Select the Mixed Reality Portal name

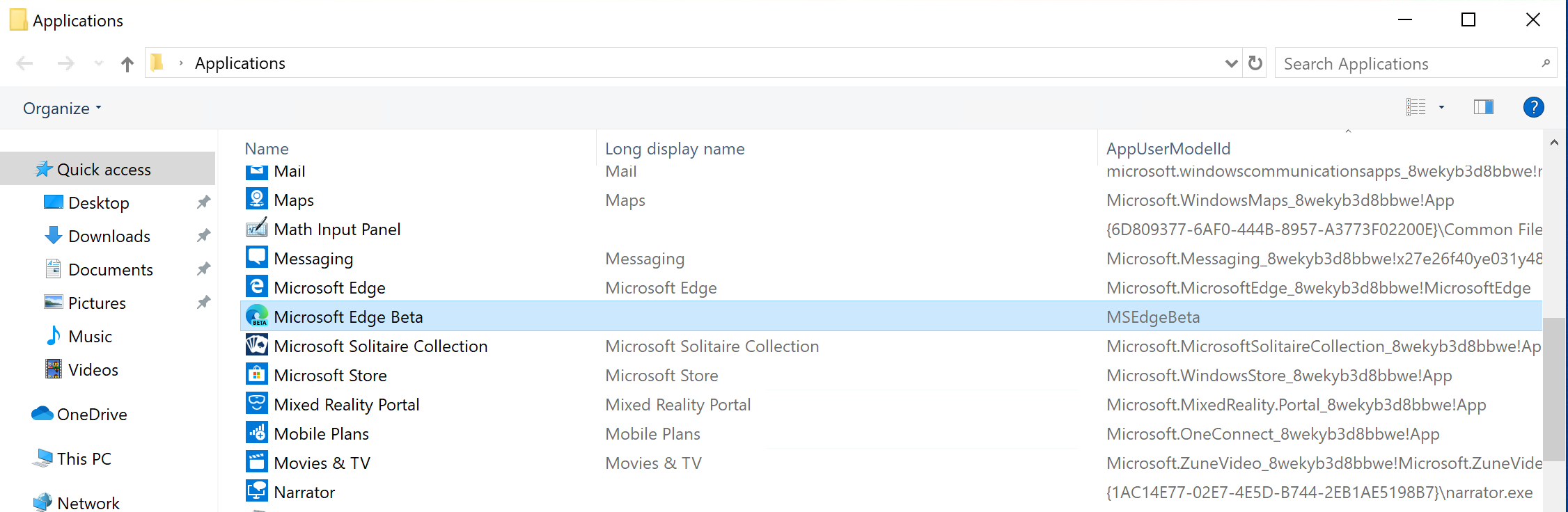pyautogui.click(x=347, y=405)
